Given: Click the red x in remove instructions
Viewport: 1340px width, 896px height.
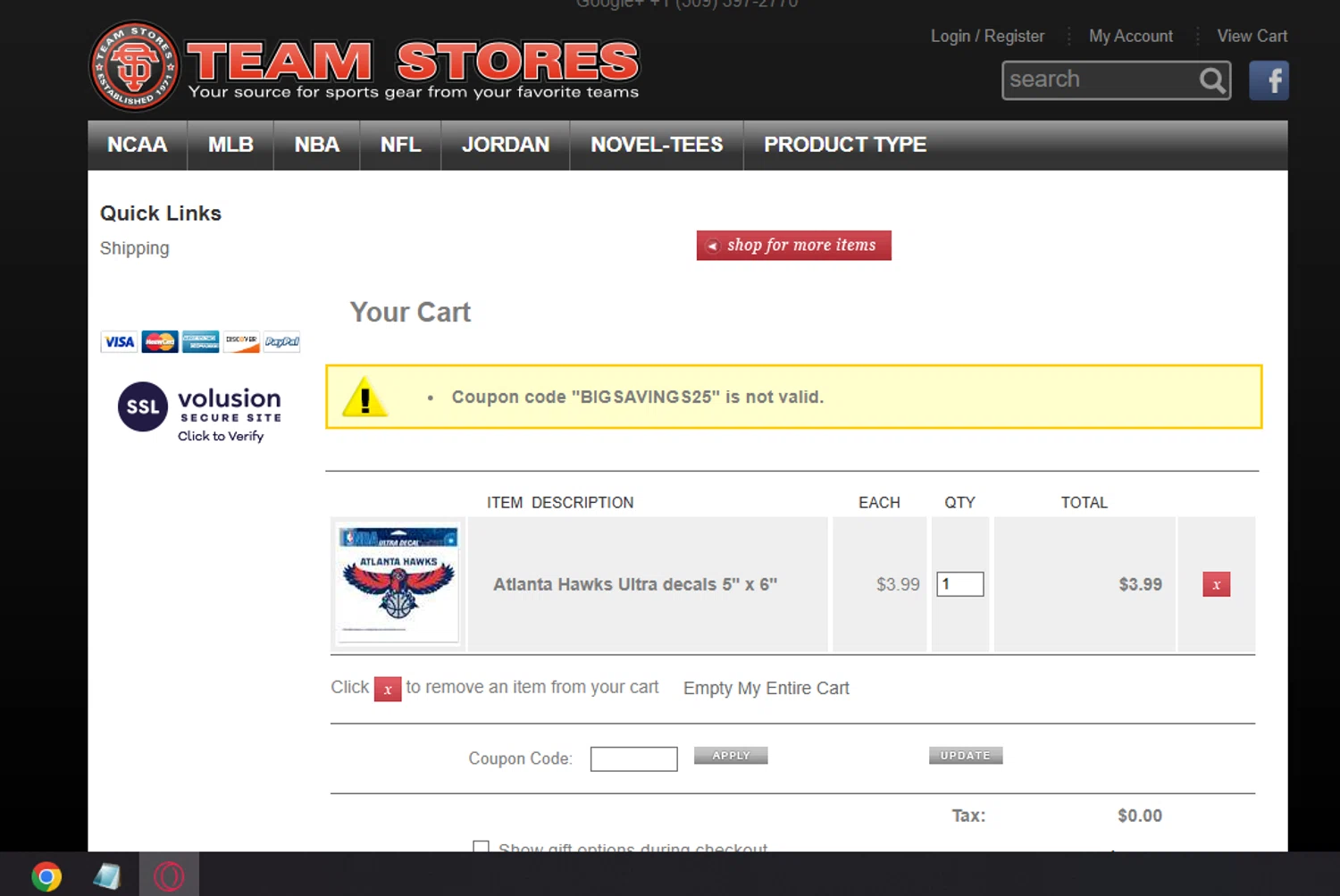Looking at the screenshot, I should [x=388, y=689].
